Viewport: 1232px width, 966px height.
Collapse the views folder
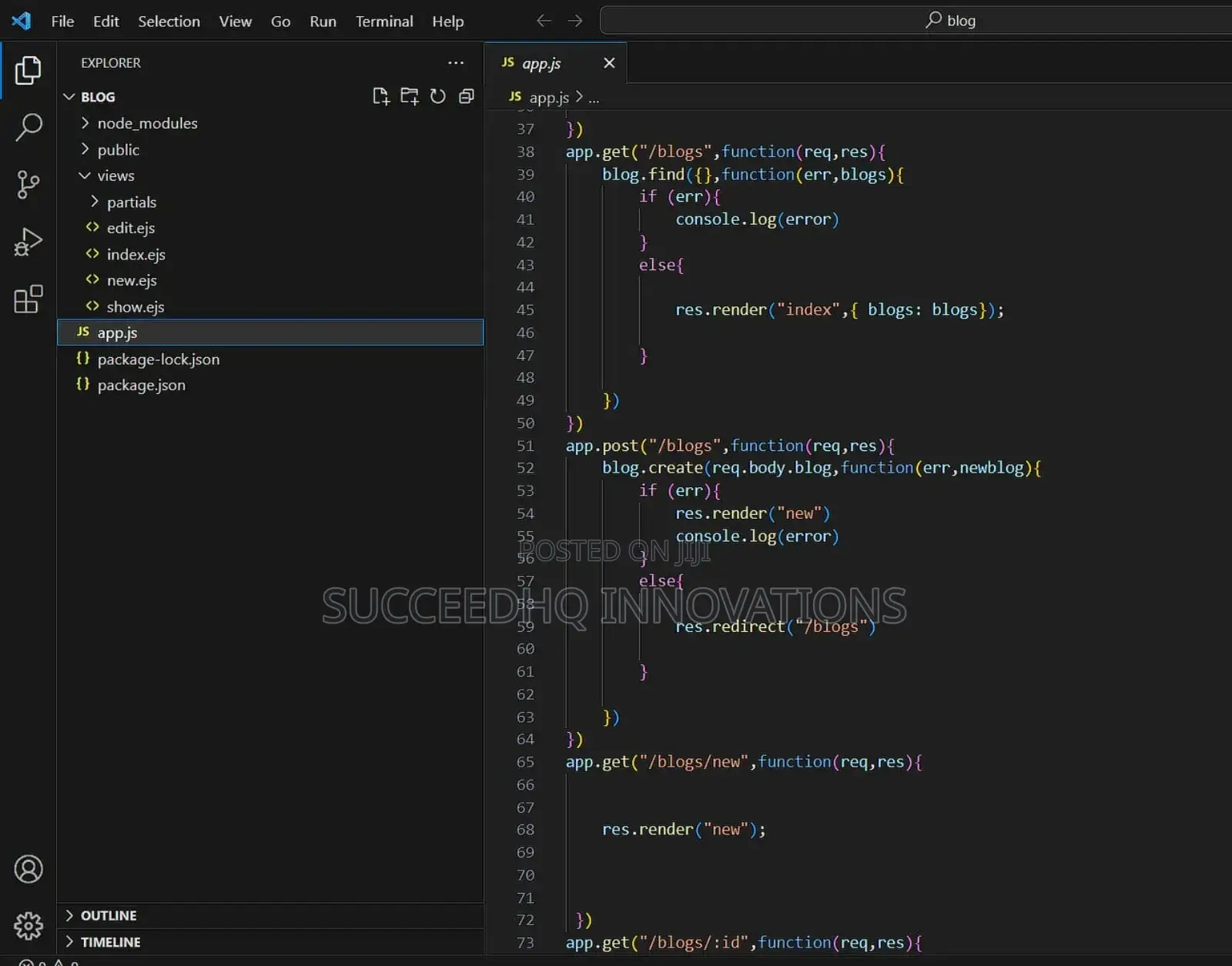[x=85, y=175]
